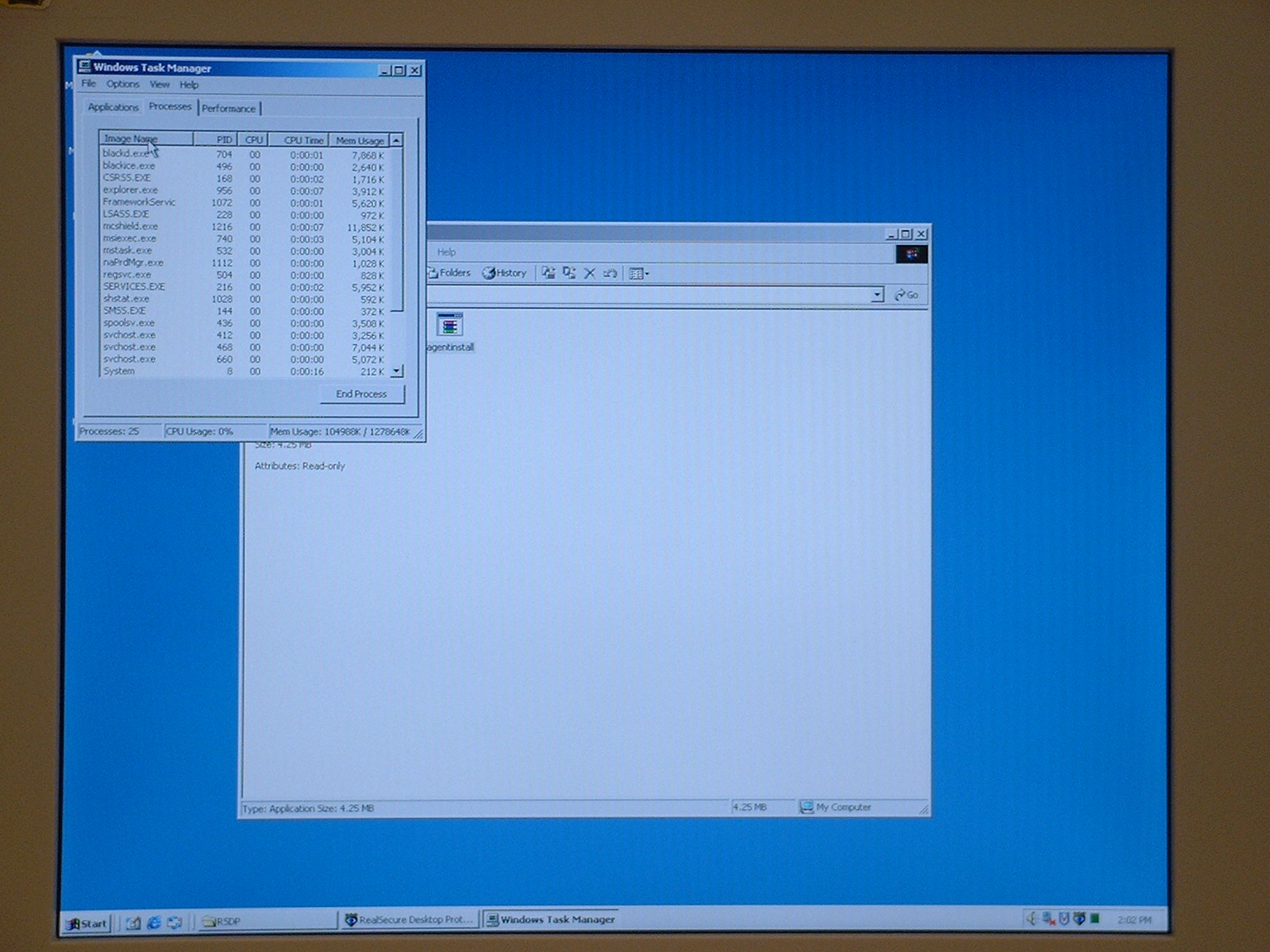Viewport: 1270px width, 952px height.
Task: Switch to the Applications tab
Action: point(113,107)
